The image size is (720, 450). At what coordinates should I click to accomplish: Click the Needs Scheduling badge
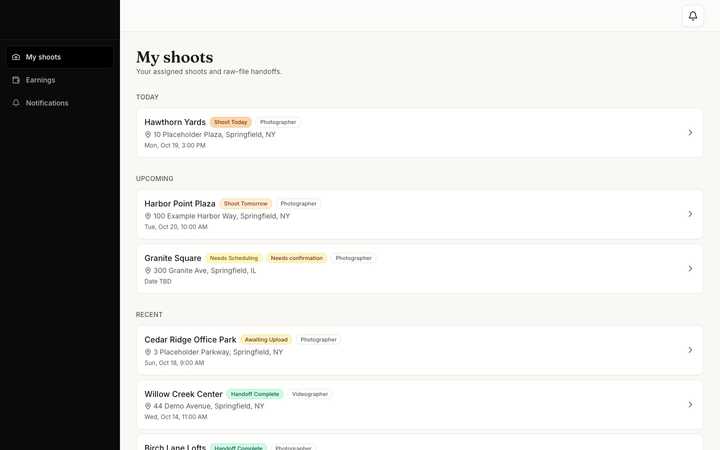234,258
